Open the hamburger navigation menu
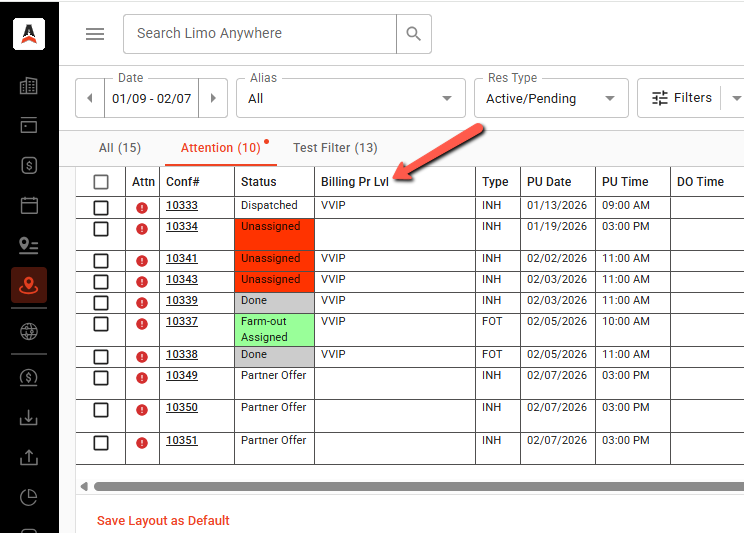 click(x=95, y=34)
